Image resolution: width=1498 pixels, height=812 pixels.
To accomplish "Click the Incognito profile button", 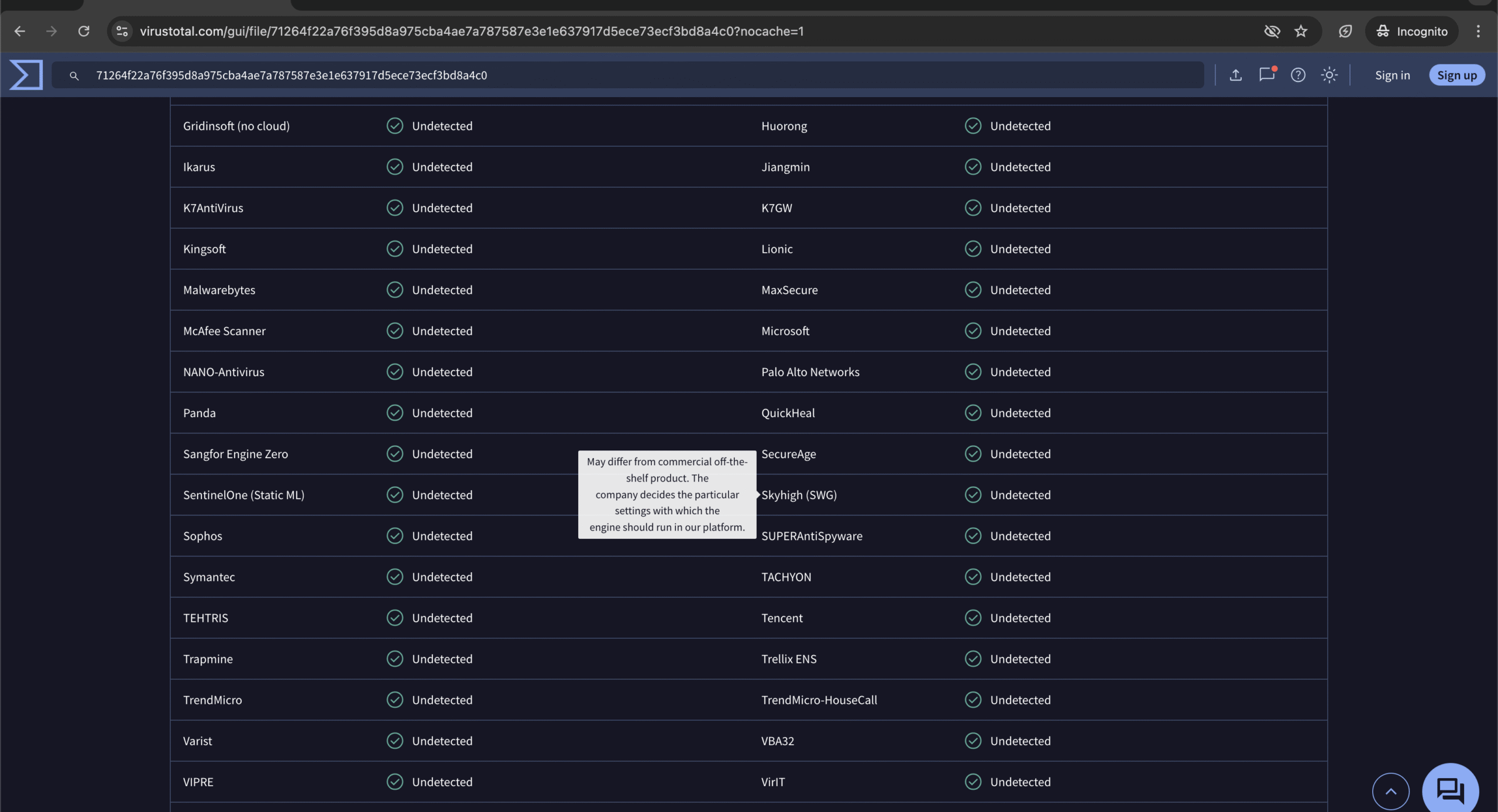I will pos(1411,31).
